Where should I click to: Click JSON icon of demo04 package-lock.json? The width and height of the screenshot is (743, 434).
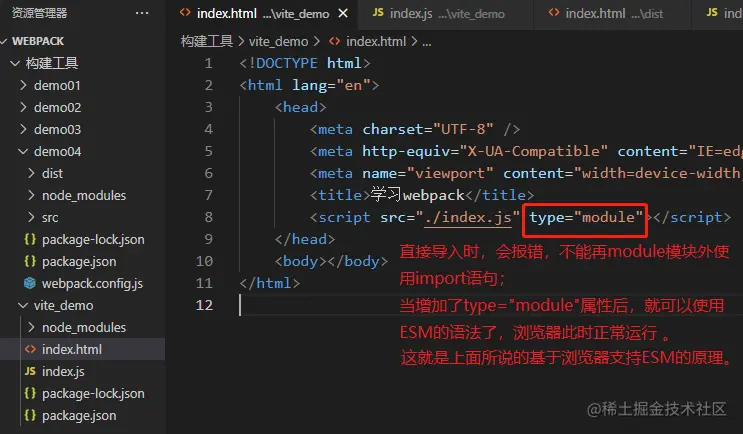pyautogui.click(x=30, y=239)
